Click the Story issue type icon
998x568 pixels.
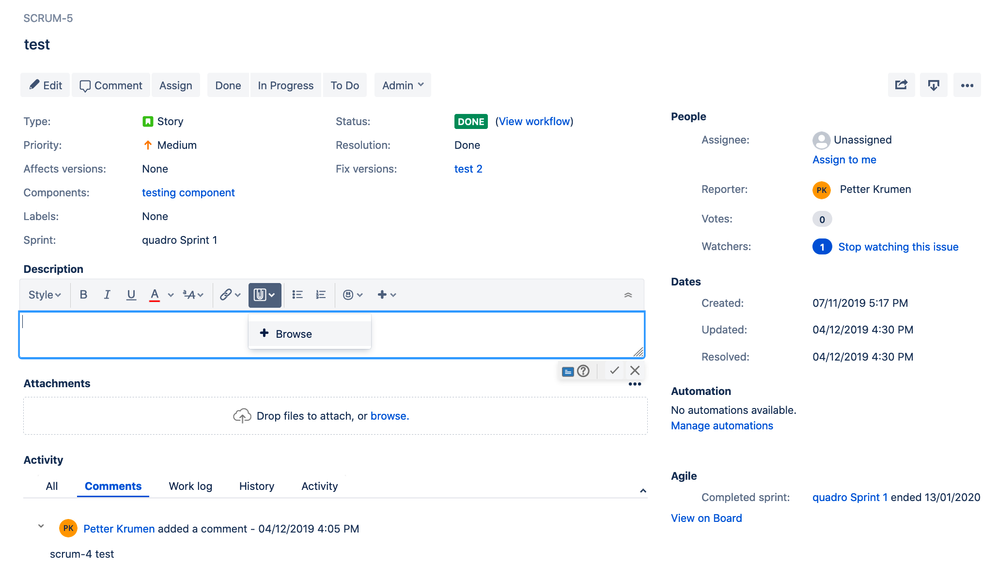click(148, 121)
